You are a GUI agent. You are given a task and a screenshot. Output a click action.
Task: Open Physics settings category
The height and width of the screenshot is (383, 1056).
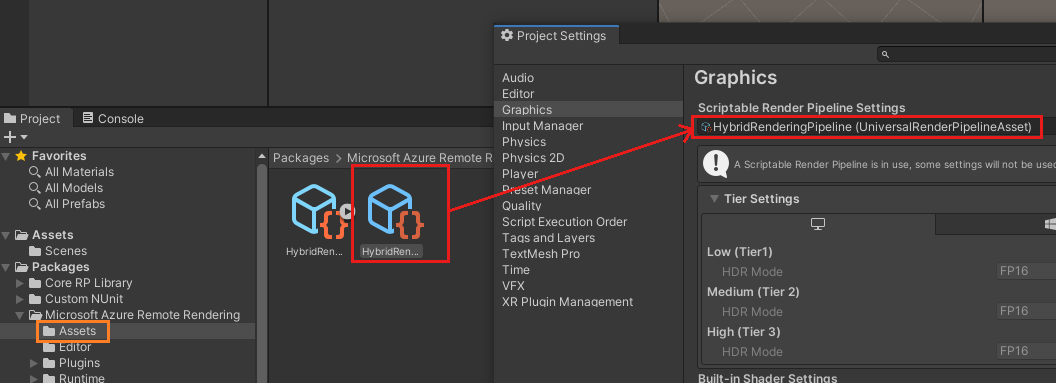pos(523,142)
